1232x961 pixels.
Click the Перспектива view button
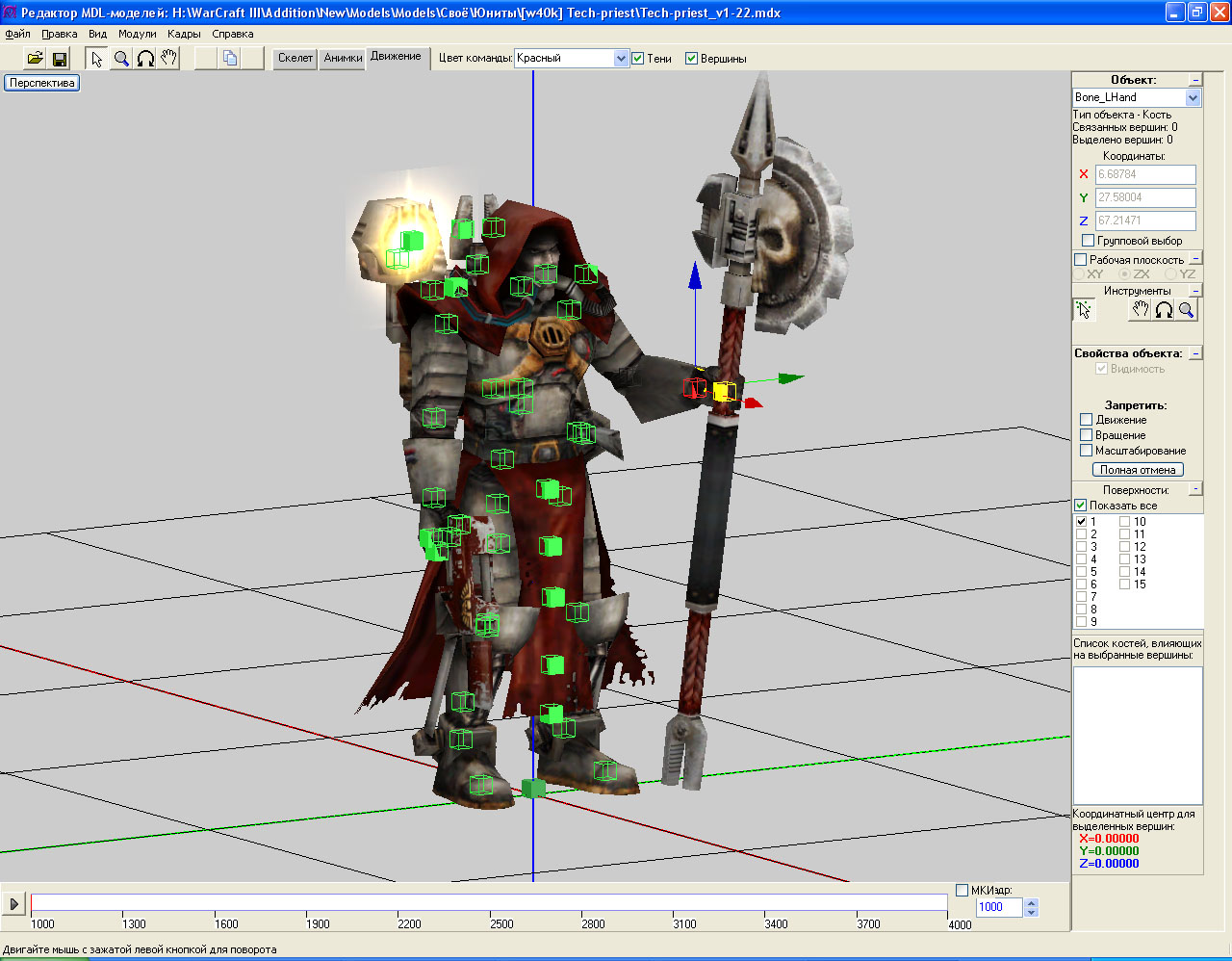42,83
